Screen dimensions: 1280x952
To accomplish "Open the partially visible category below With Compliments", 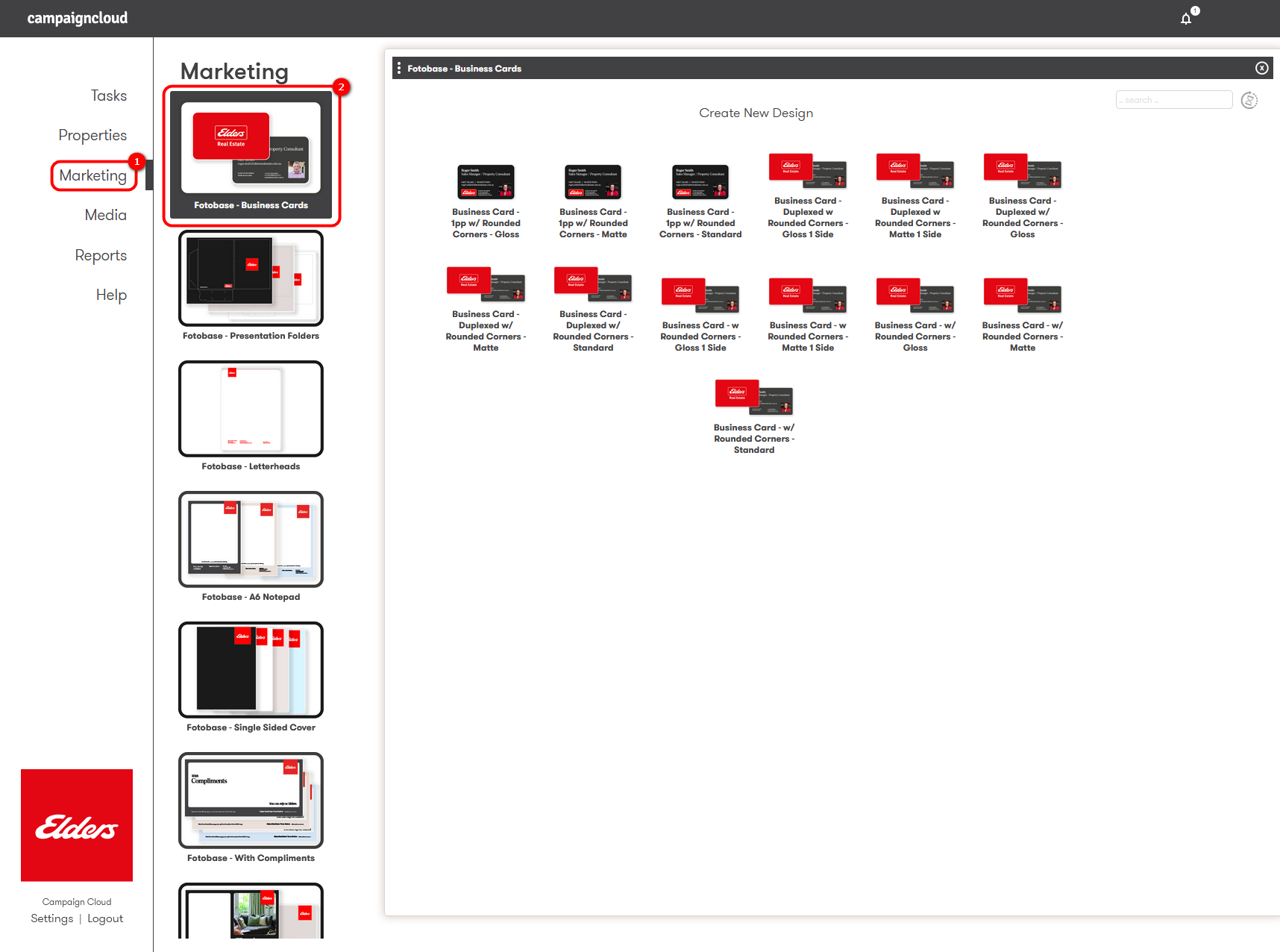I will [x=251, y=911].
